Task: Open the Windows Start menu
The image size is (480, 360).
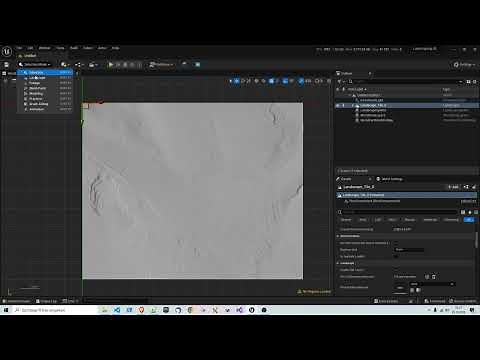Action: point(6,310)
